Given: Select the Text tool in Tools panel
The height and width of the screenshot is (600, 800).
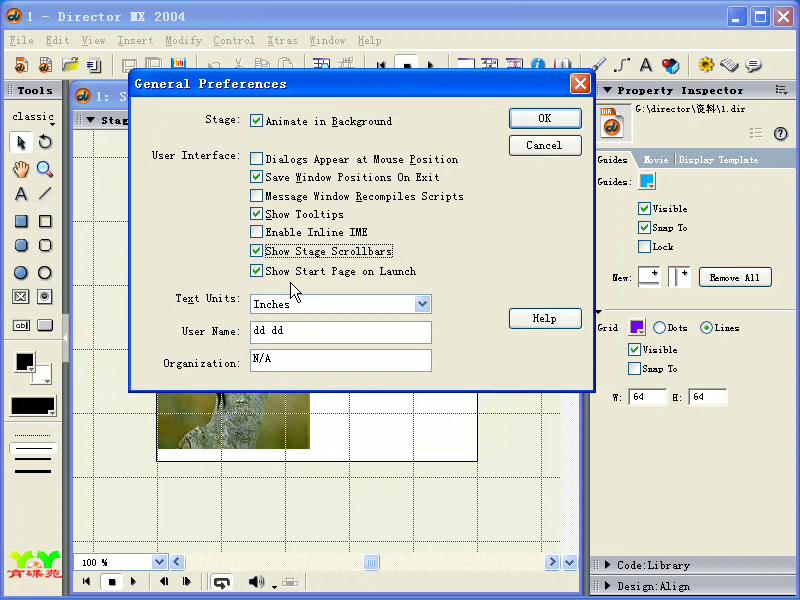Looking at the screenshot, I should (21, 194).
